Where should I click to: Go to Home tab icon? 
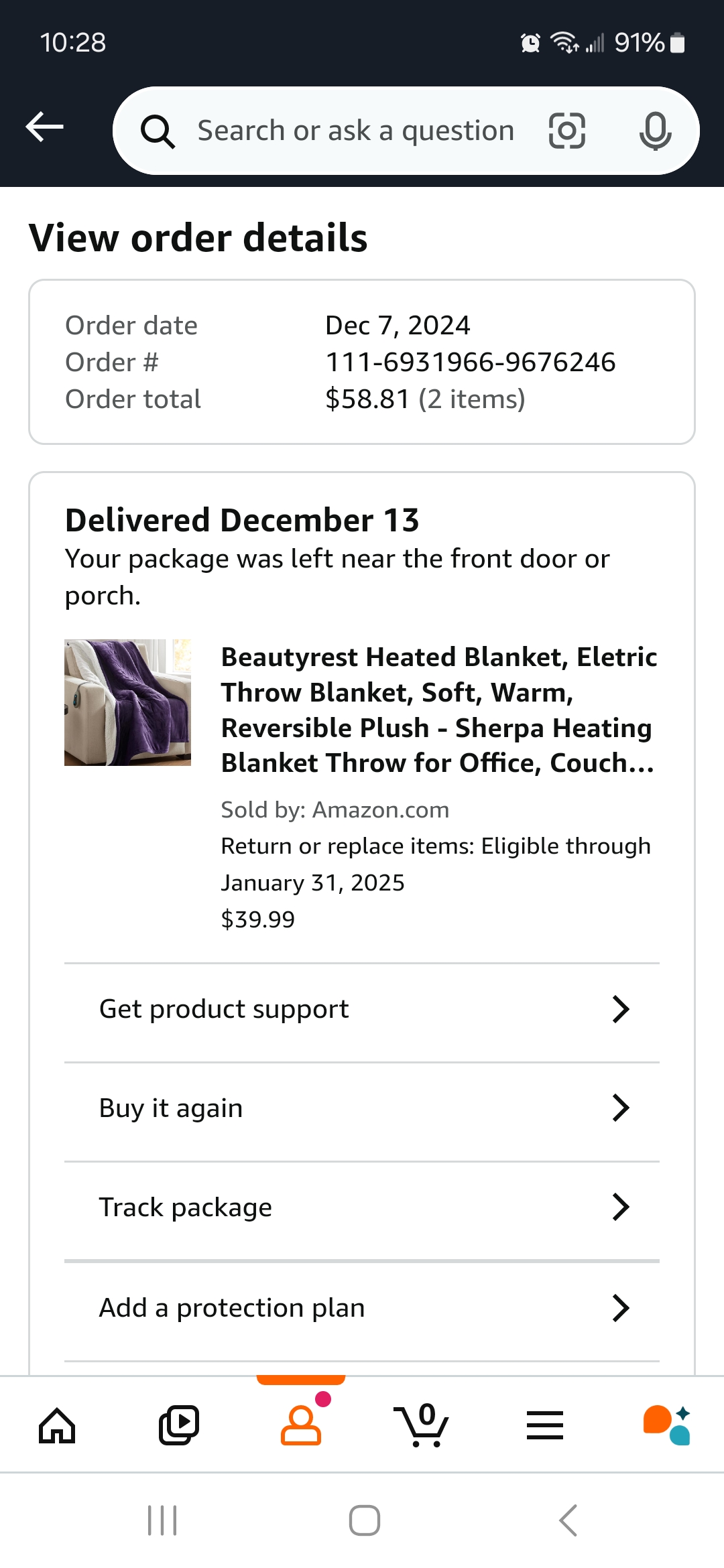(57, 1425)
